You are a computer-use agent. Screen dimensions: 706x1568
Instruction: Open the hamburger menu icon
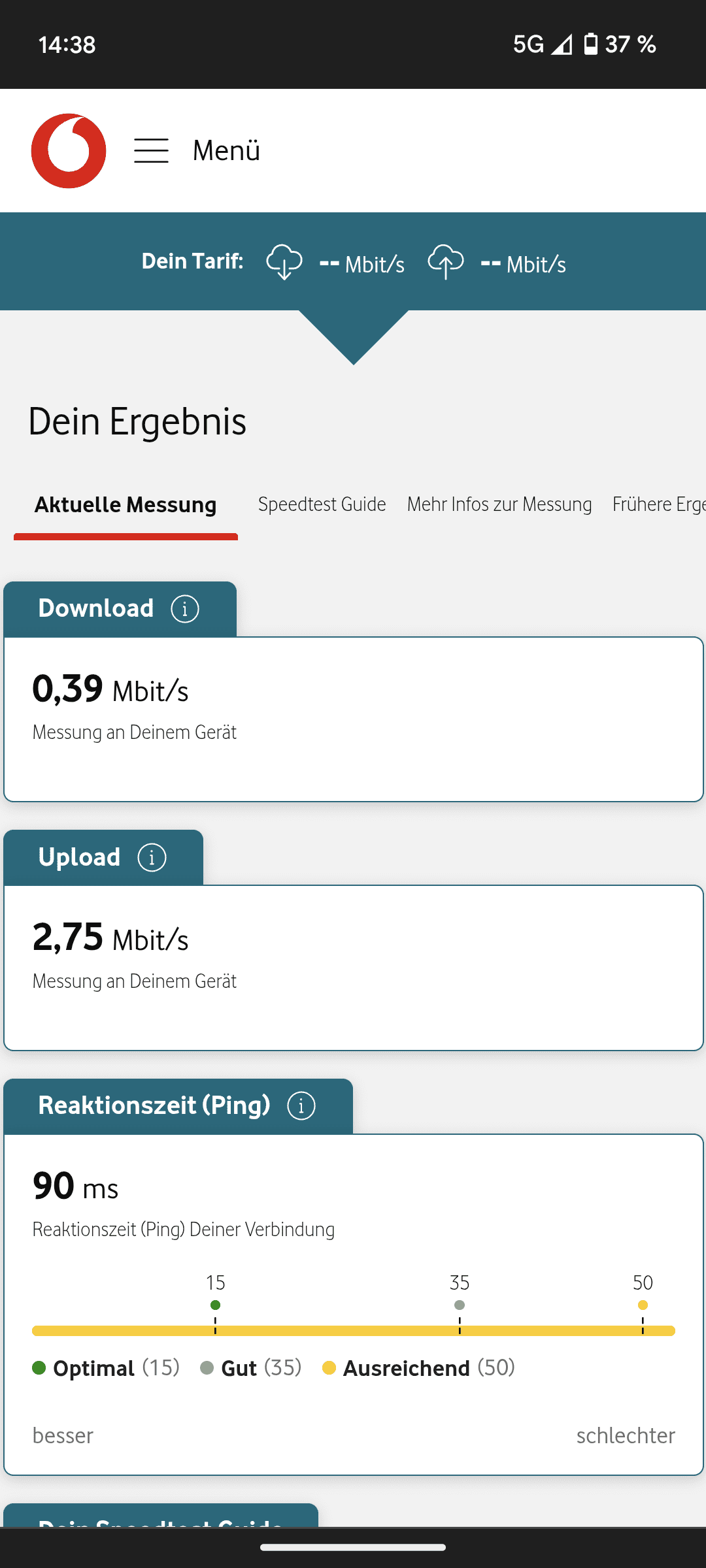click(151, 151)
